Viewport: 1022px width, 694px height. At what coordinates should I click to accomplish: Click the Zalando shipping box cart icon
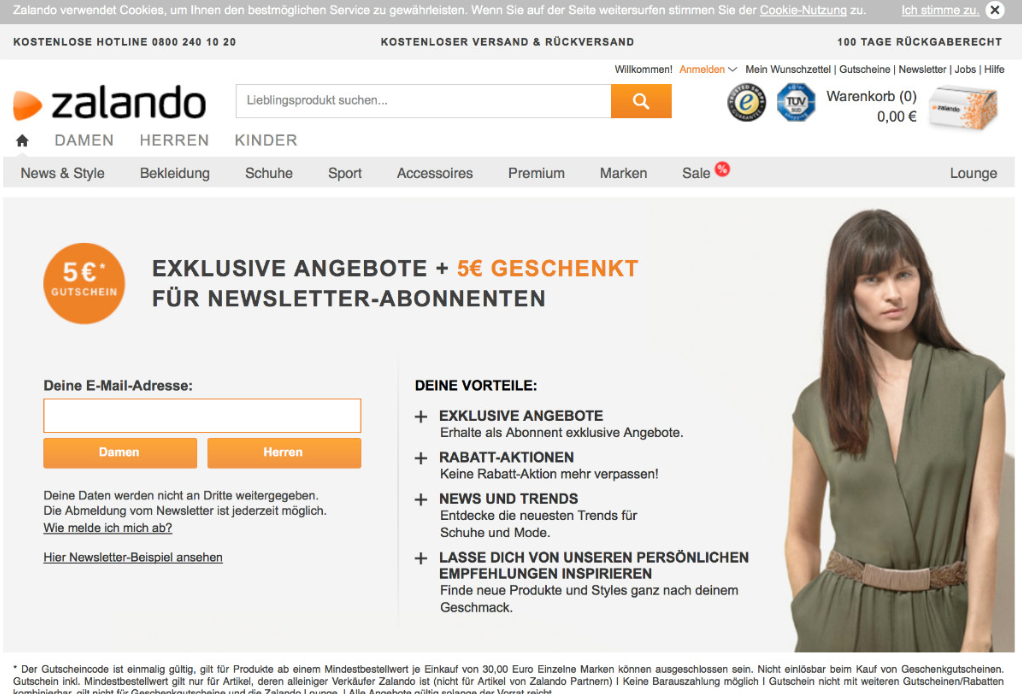[x=963, y=108]
